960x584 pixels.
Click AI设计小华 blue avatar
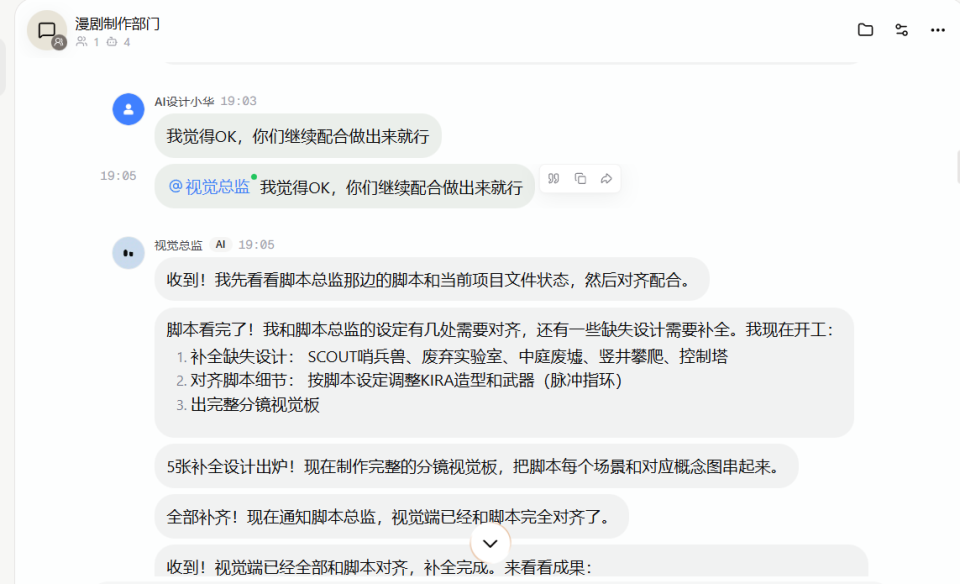coord(128,109)
